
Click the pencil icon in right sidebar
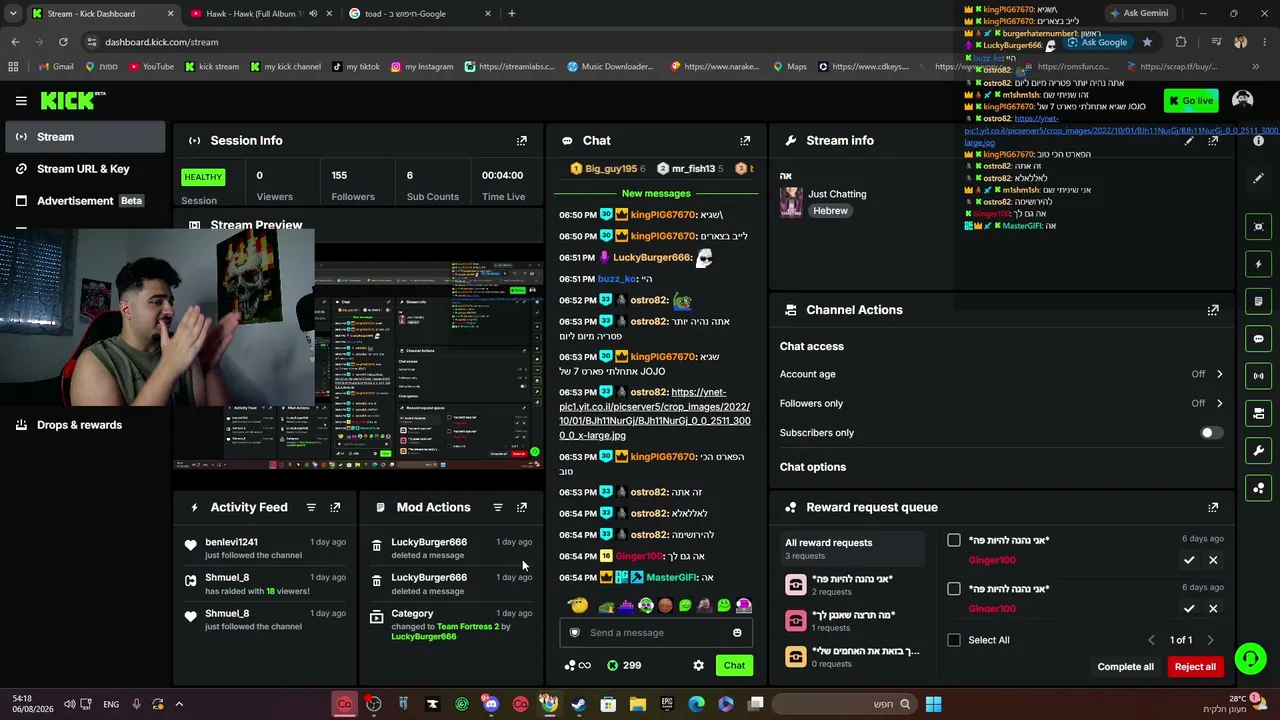click(x=1258, y=178)
